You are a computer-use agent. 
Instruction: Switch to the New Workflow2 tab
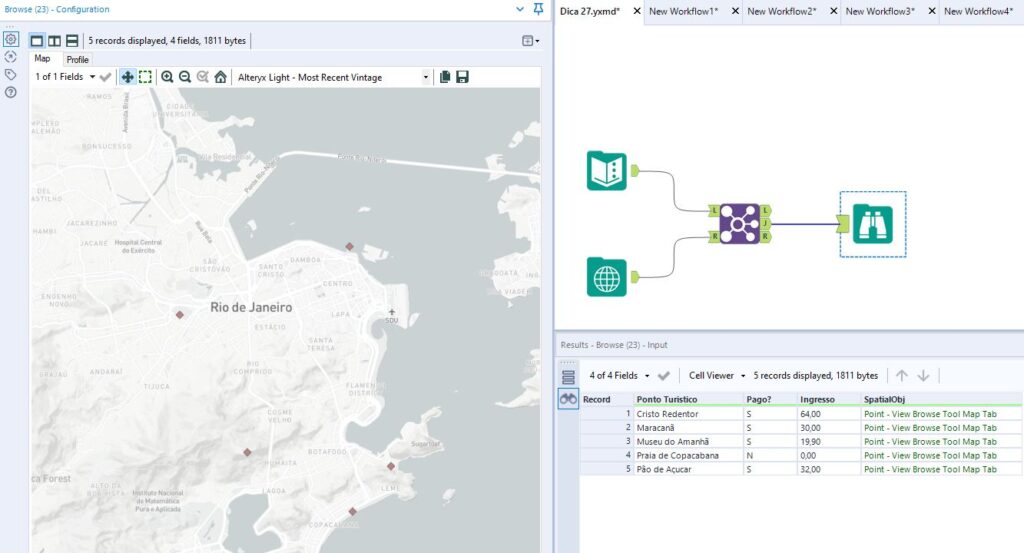pyautogui.click(x=782, y=11)
